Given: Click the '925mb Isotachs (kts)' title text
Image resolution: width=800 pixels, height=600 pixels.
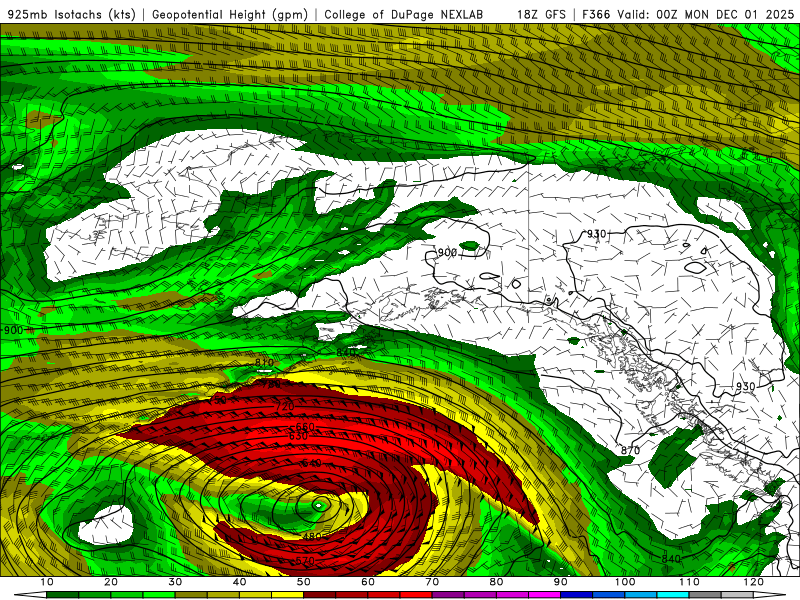Looking at the screenshot, I should [x=72, y=14].
